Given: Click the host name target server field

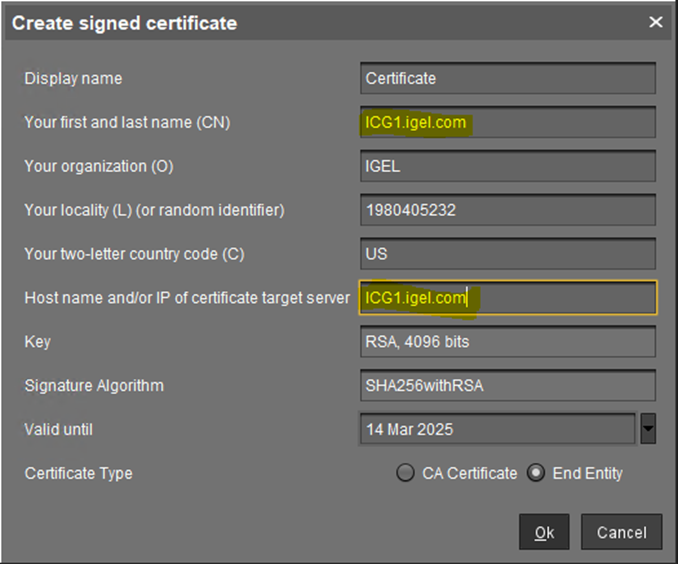Looking at the screenshot, I should [507, 298].
